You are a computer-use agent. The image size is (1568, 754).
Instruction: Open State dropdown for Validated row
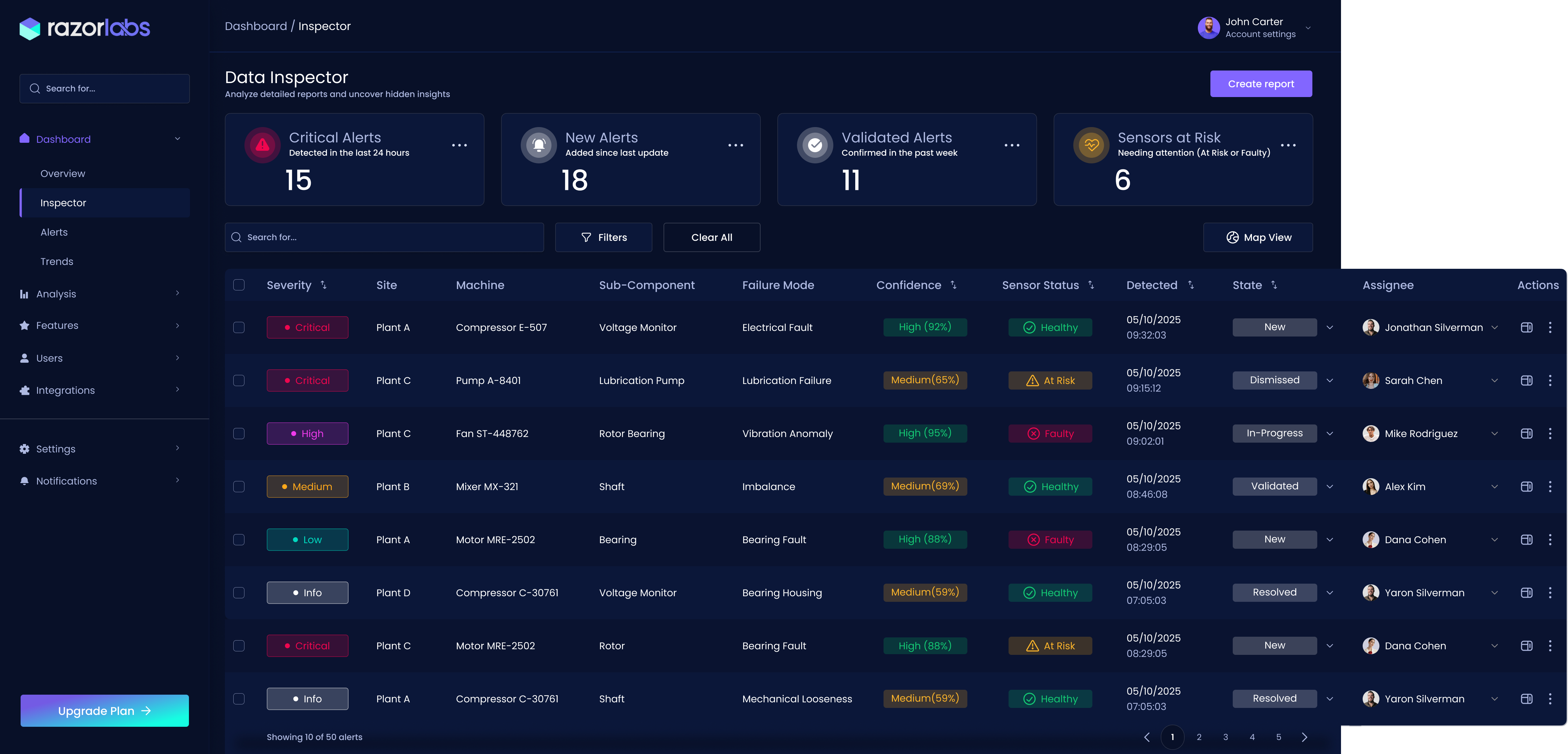click(x=1330, y=486)
